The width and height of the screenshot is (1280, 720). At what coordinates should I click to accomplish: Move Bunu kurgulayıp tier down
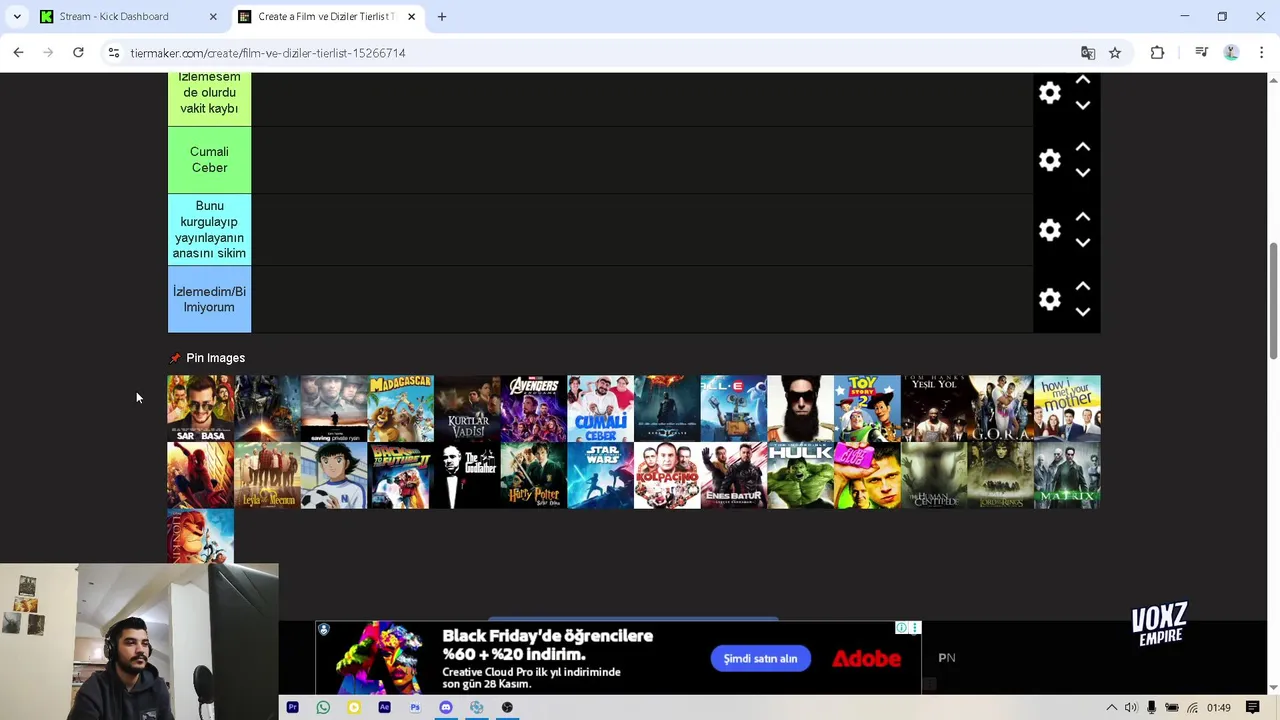coord(1082,242)
